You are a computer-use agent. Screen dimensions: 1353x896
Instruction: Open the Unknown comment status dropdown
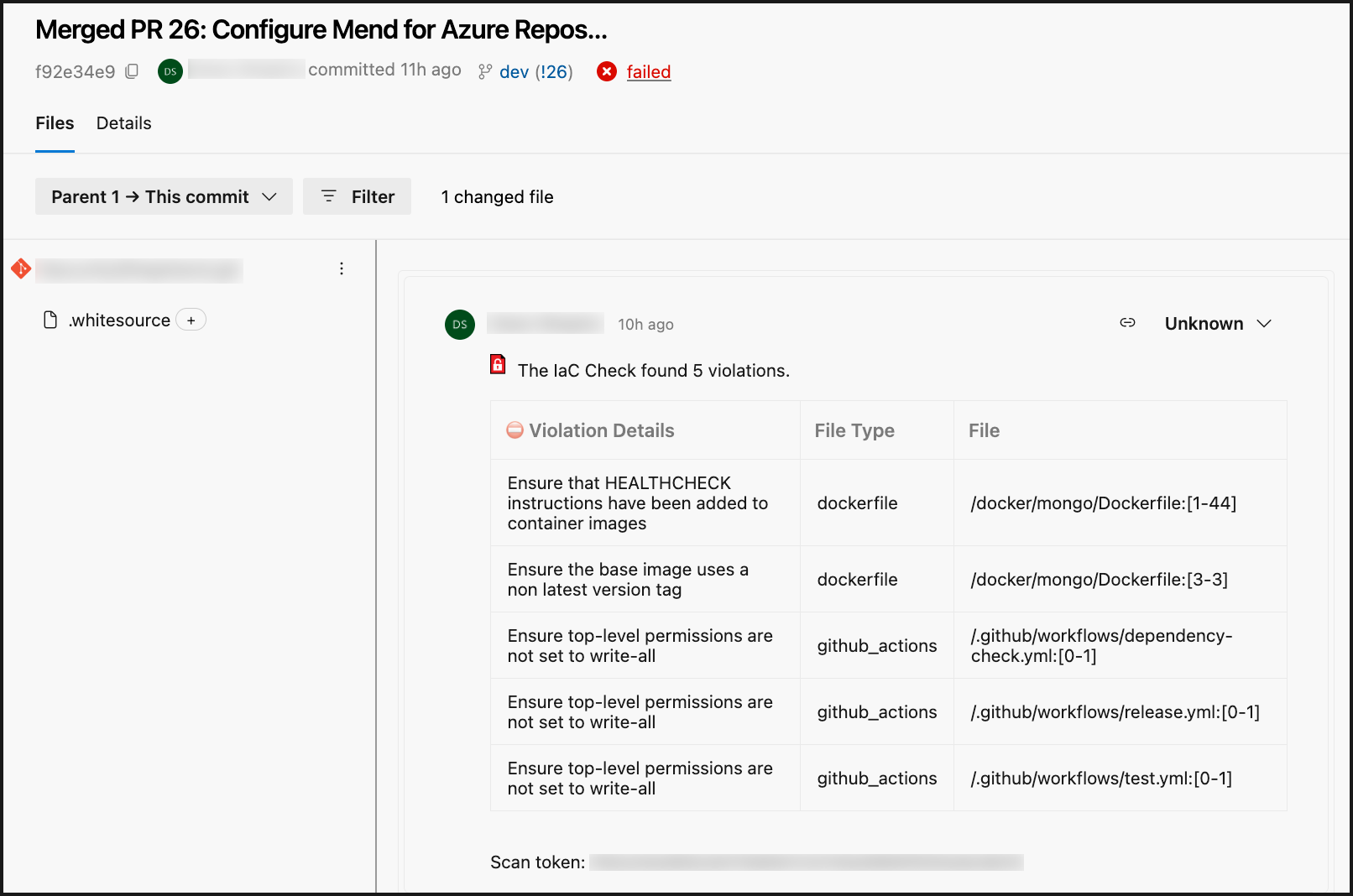click(1204, 323)
